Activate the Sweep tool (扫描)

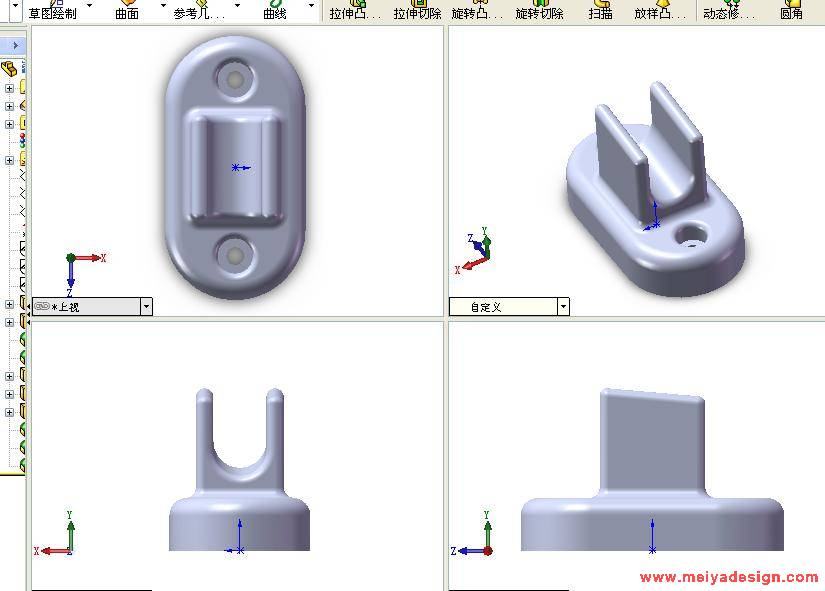[x=600, y=11]
